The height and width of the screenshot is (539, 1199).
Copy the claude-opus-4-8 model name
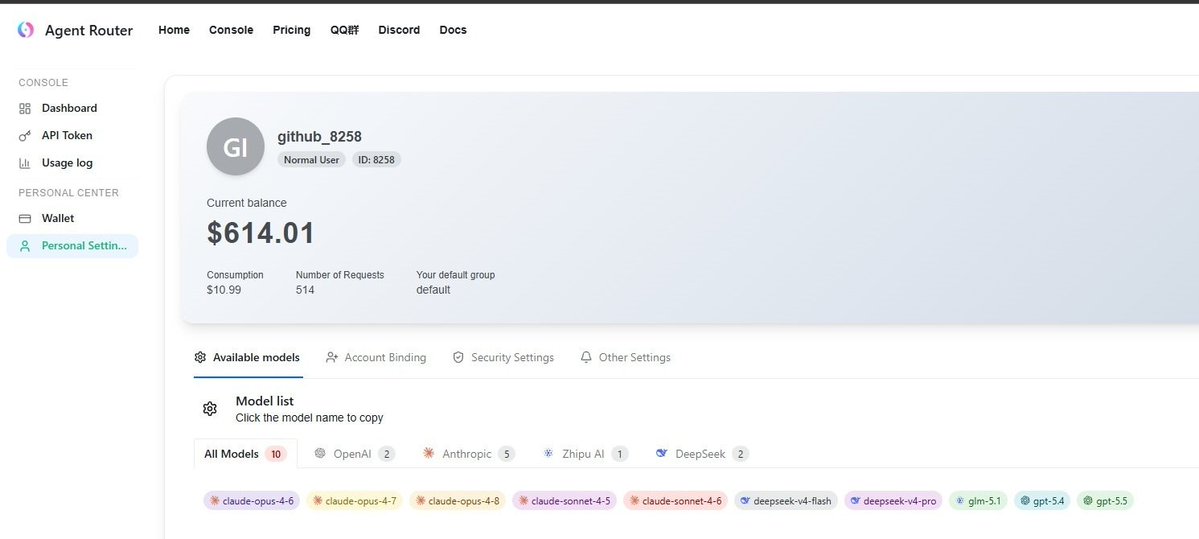coord(457,502)
